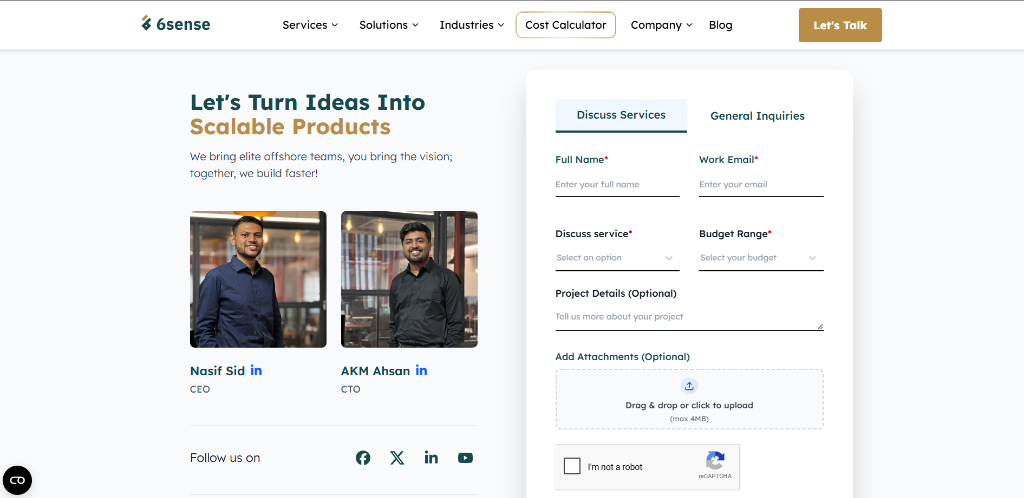Click the 'Scalable Products' heading
Viewport: 1024px width, 498px height.
click(x=290, y=127)
